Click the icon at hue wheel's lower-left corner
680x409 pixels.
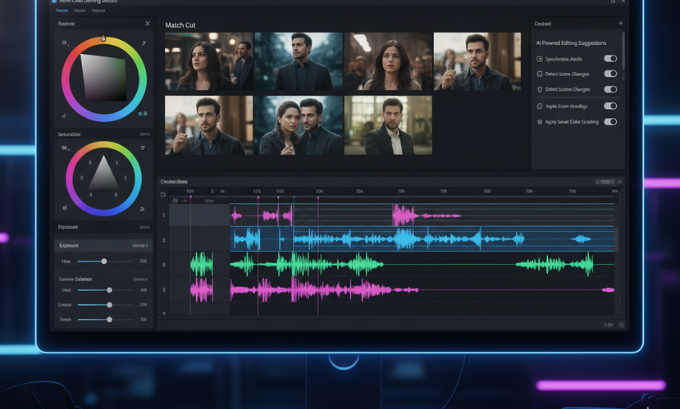coord(64,115)
